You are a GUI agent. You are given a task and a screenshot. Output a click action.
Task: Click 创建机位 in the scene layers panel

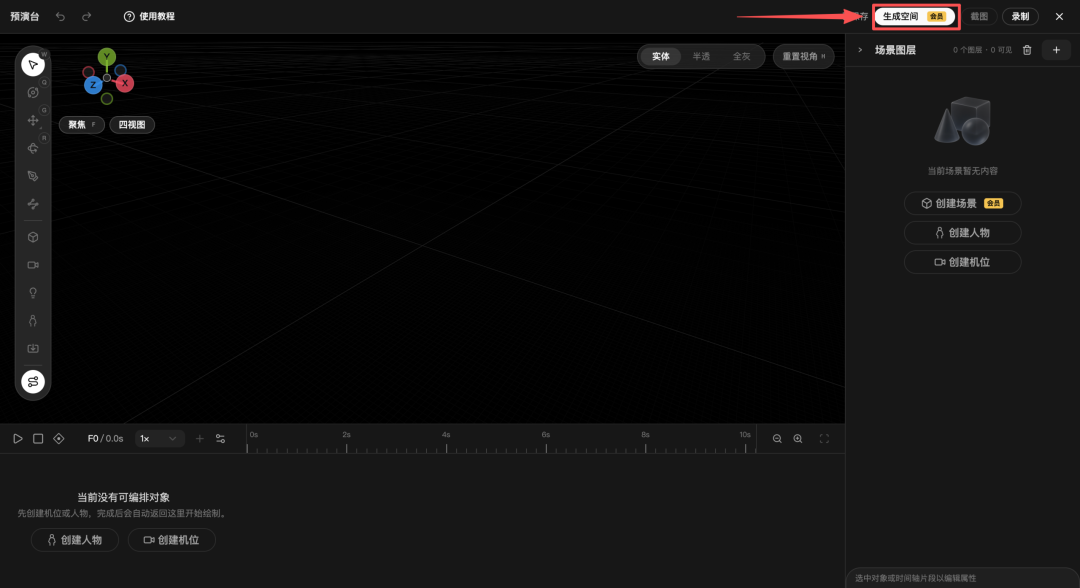[962, 262]
